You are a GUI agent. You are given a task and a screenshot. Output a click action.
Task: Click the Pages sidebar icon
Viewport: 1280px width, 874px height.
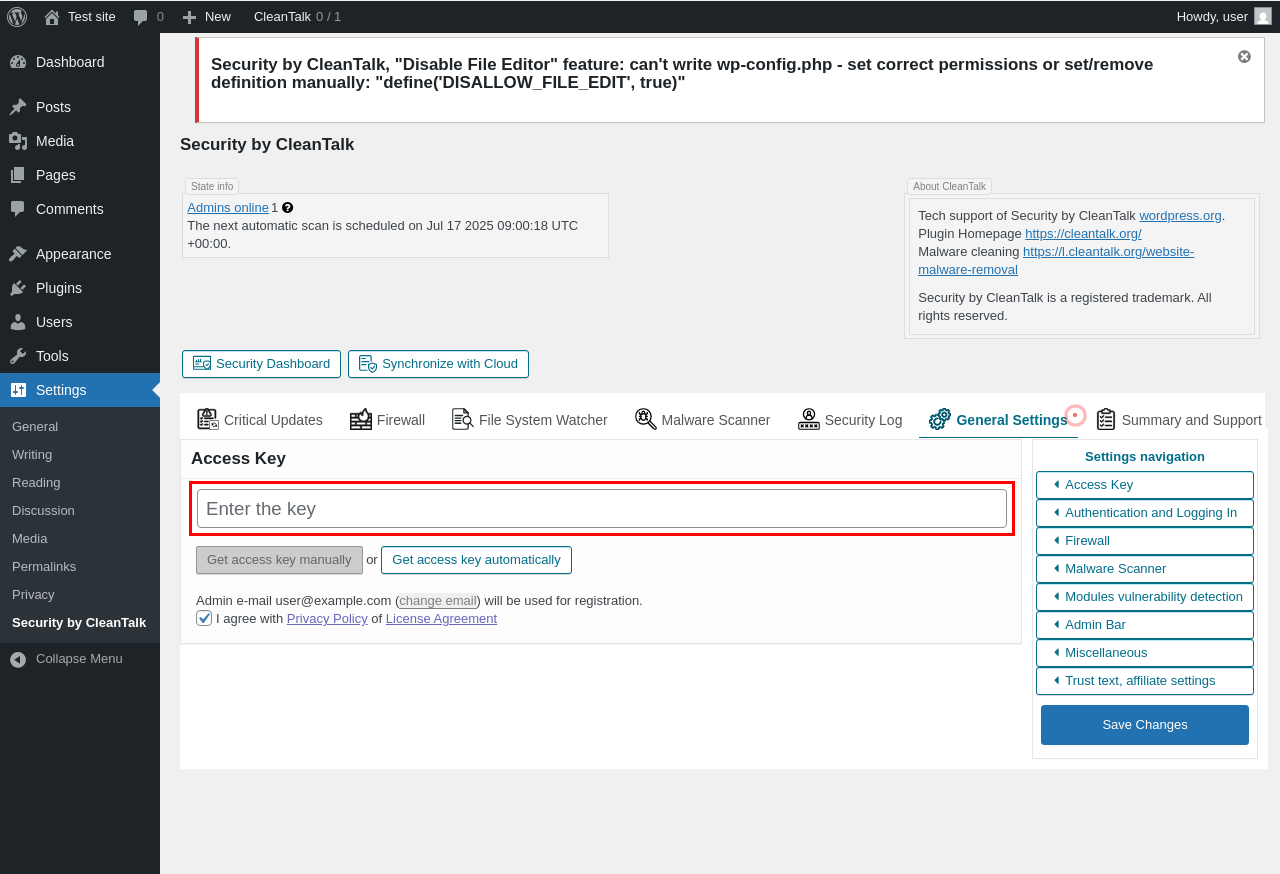tap(18, 175)
